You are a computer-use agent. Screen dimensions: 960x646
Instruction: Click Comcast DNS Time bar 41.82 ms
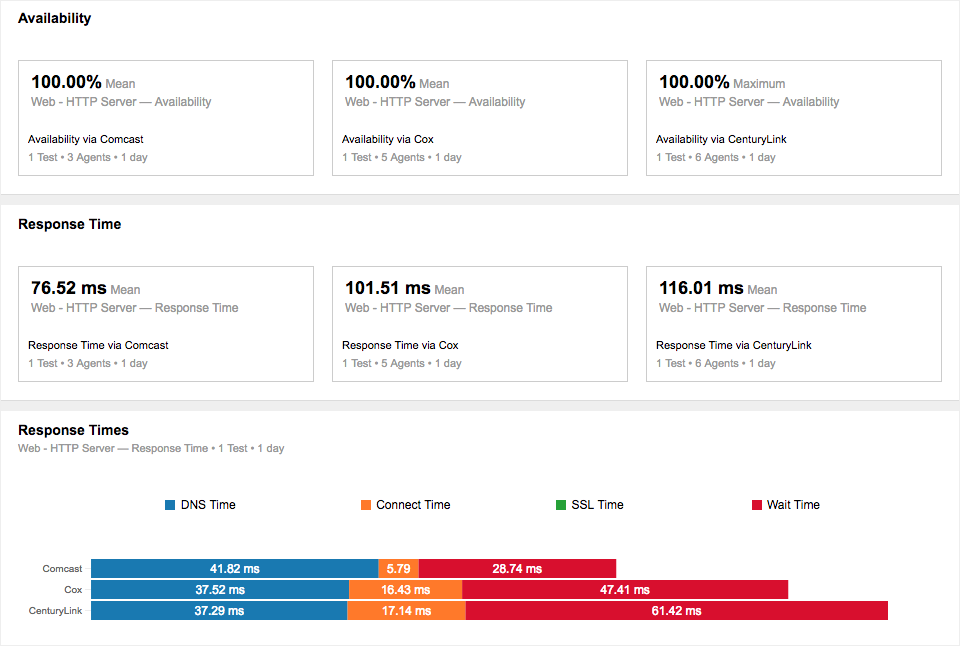pos(234,569)
